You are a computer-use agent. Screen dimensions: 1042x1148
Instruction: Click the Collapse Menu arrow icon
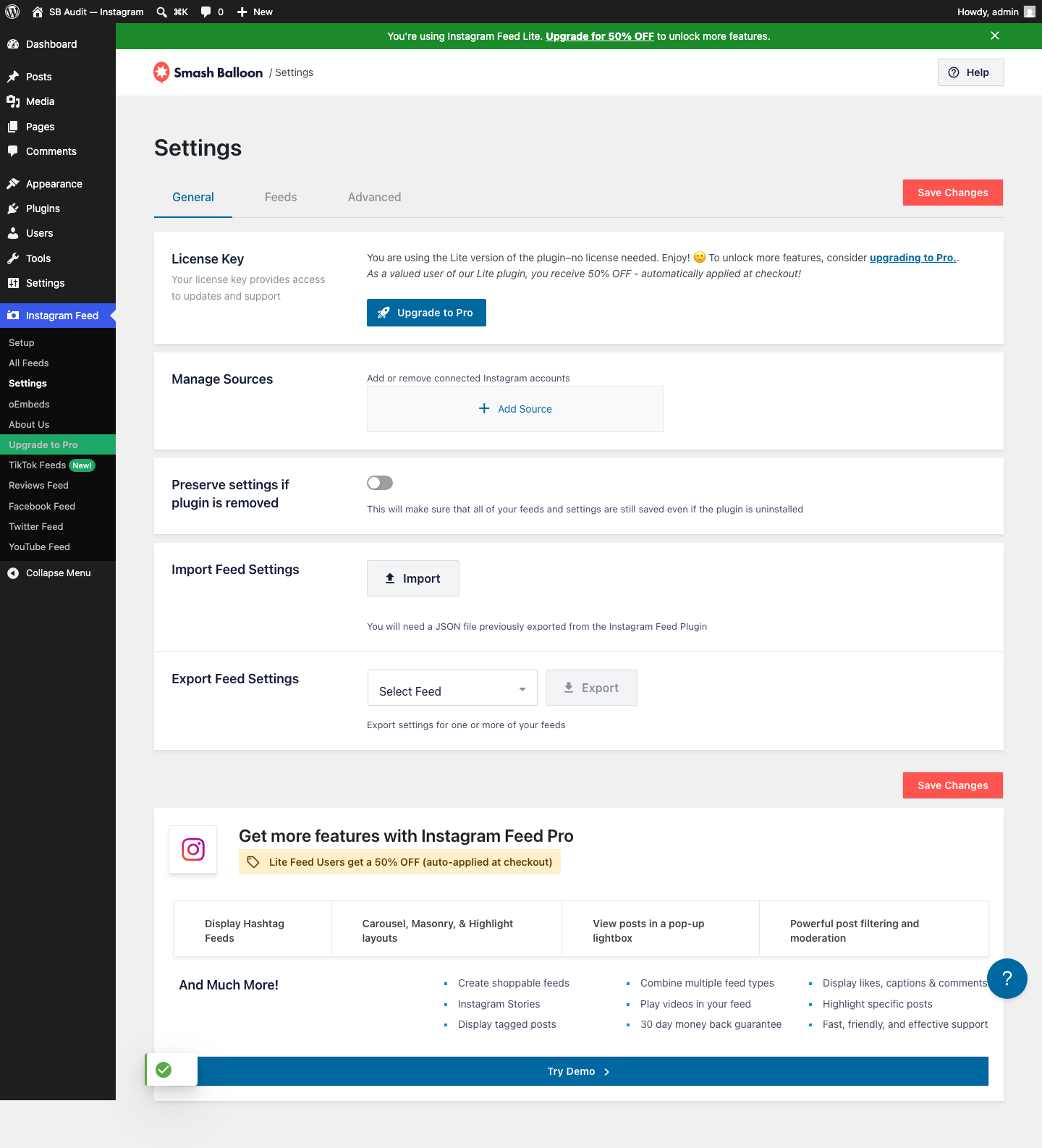pos(13,573)
